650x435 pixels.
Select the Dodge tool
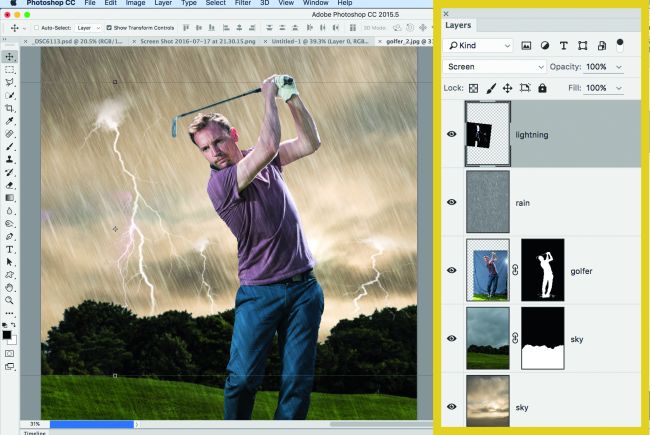[x=9, y=224]
